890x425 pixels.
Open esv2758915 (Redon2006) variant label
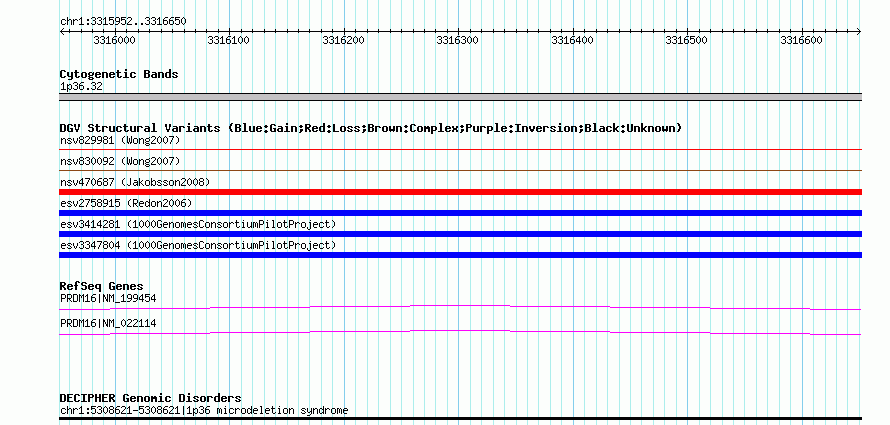[126, 203]
